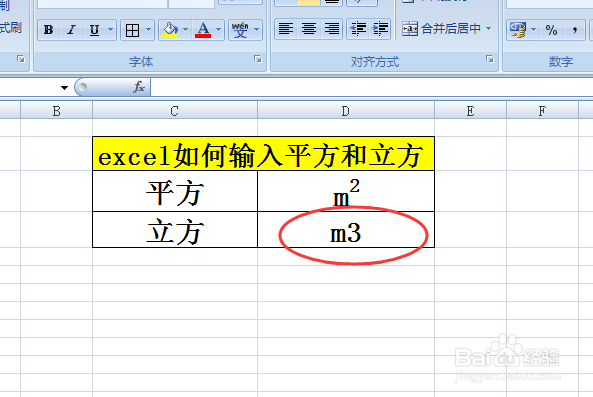Apply red font color
Viewport: 593px width, 397px height.
point(203,30)
